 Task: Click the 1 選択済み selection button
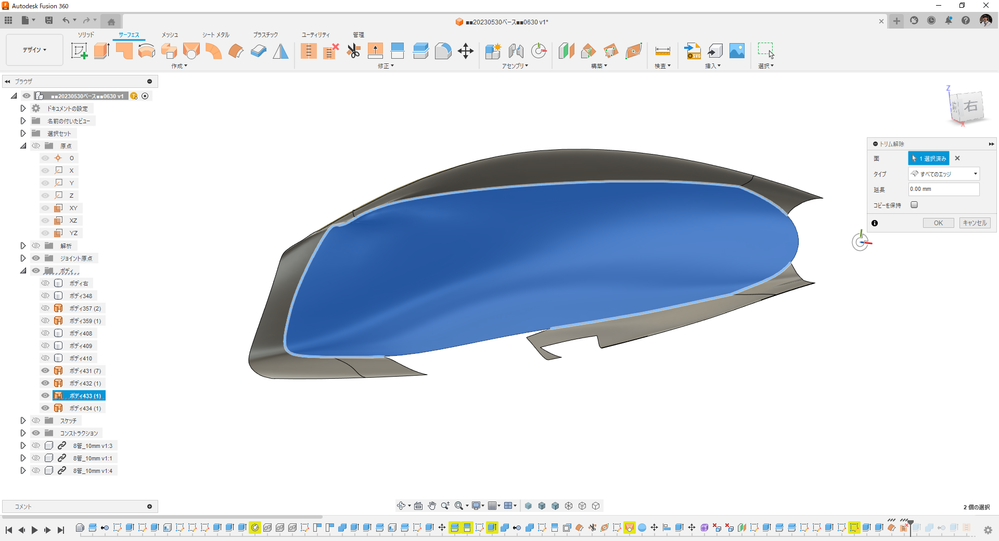coord(928,158)
